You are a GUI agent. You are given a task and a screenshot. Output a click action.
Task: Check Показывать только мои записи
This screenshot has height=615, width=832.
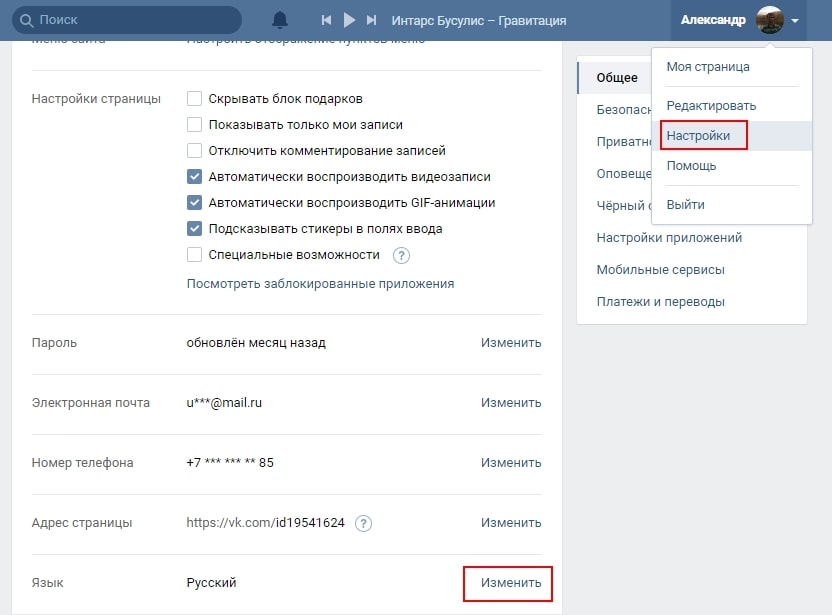(x=195, y=125)
